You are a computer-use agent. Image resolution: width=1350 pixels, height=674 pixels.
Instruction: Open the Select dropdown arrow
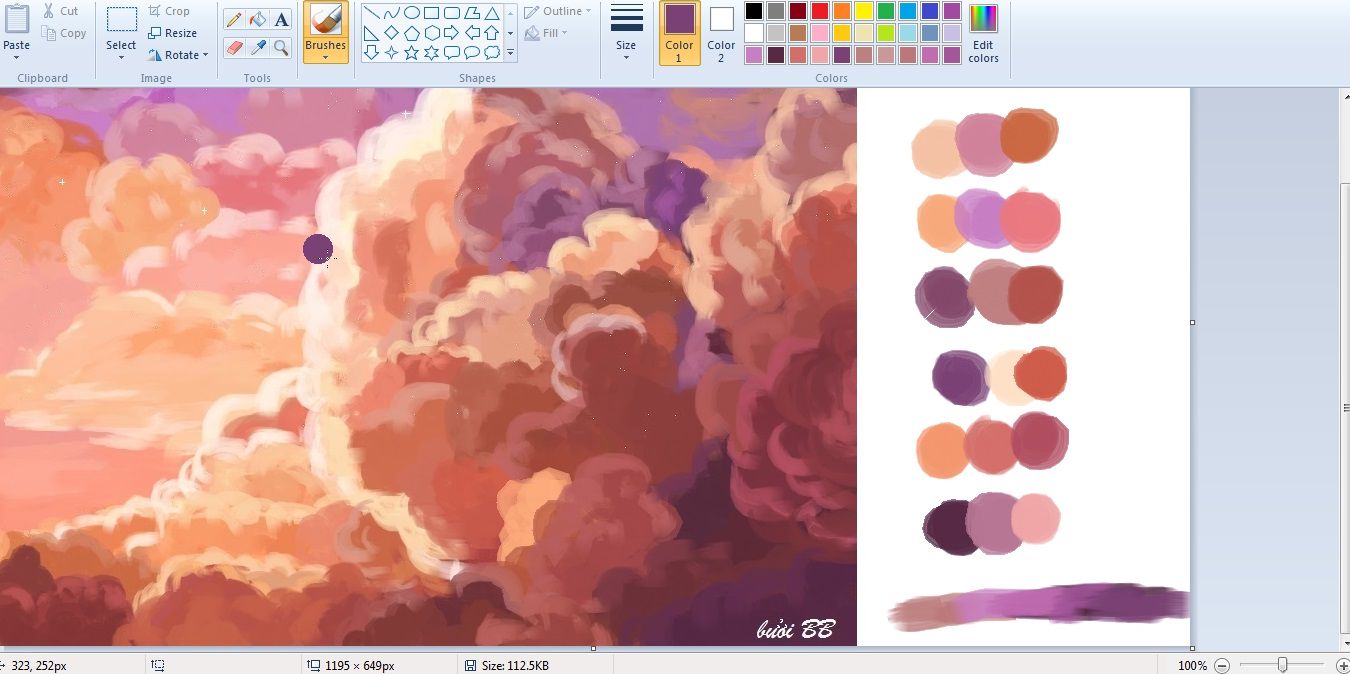click(x=121, y=57)
